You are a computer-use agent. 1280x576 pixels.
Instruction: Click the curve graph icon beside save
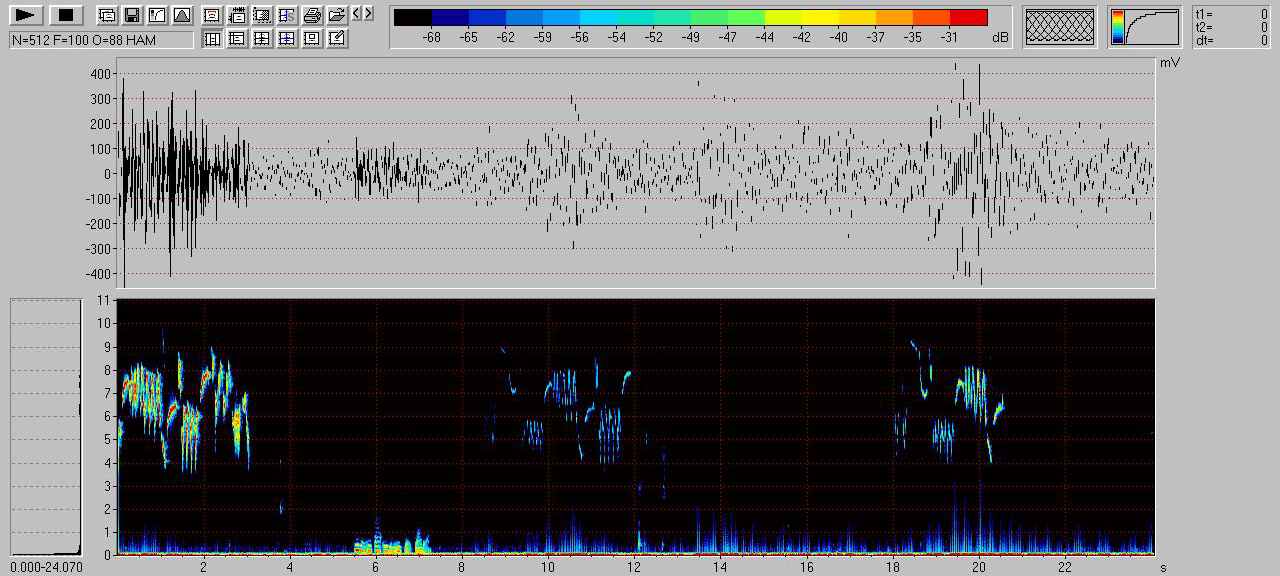click(156, 15)
